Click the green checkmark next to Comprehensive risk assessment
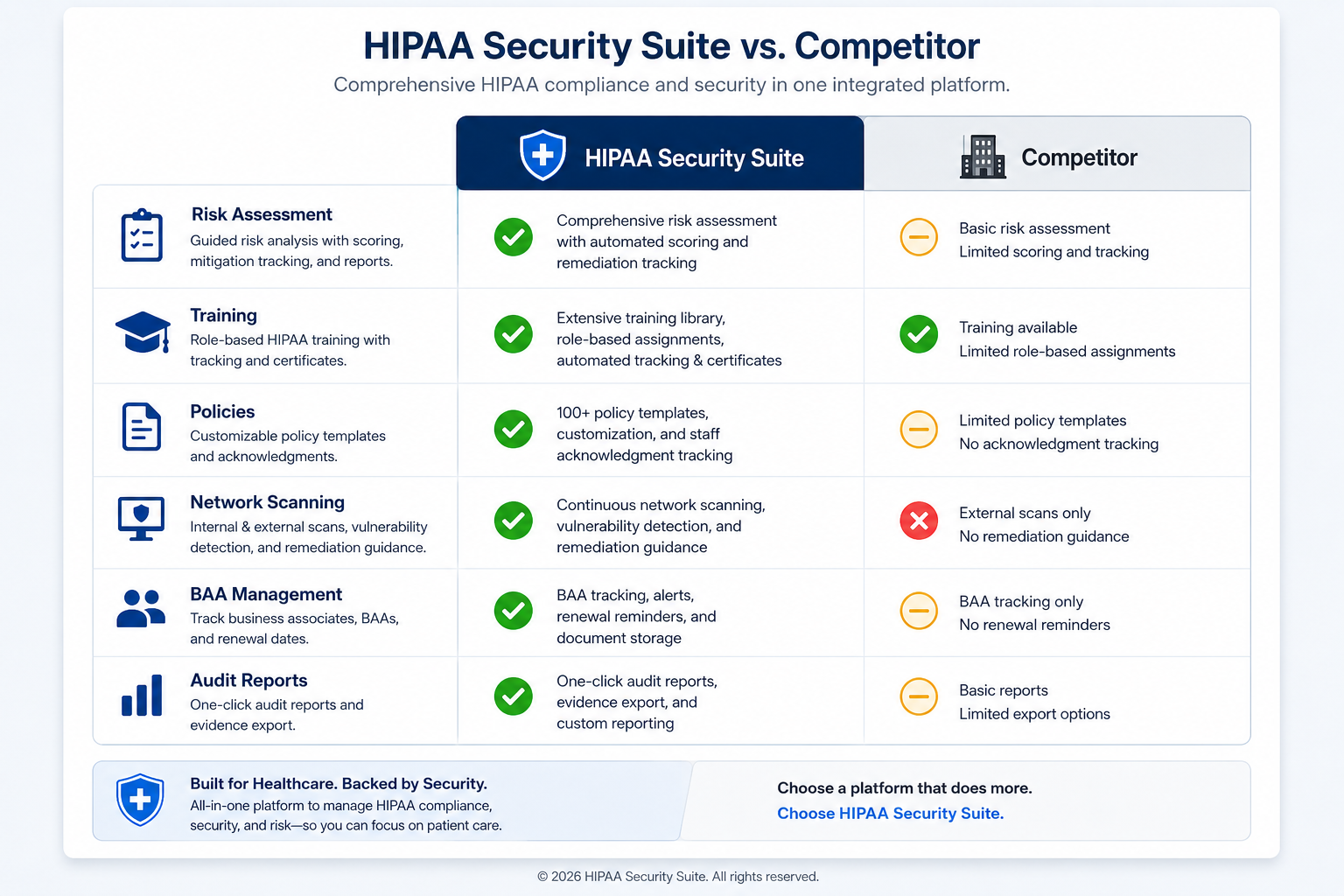This screenshot has height=896, width=1344. click(x=514, y=237)
